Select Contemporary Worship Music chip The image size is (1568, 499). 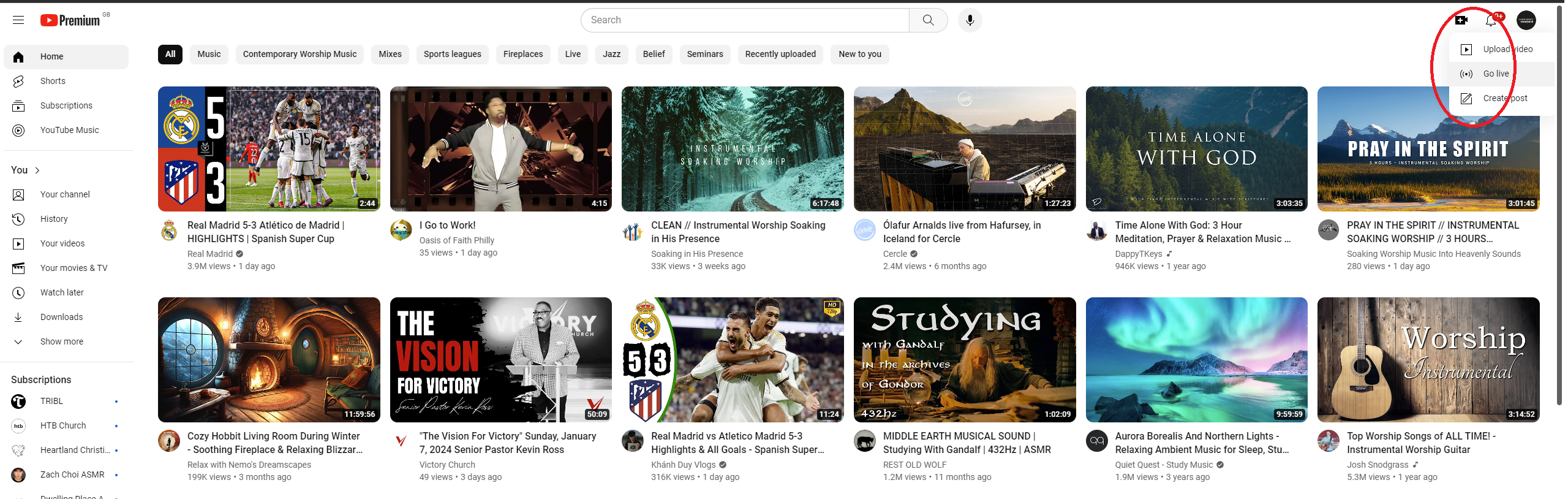tap(300, 54)
